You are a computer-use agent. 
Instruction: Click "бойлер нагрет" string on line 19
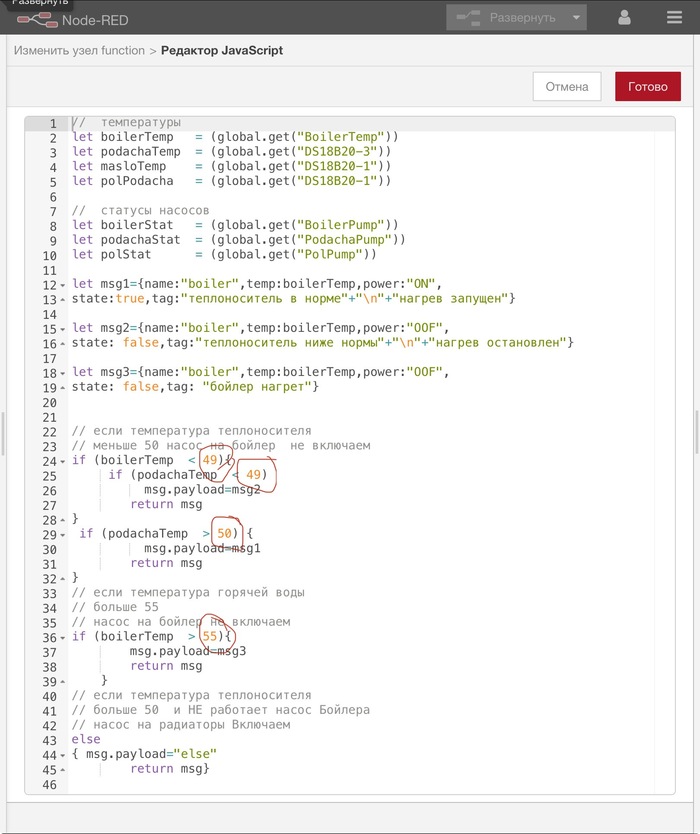pos(256,387)
